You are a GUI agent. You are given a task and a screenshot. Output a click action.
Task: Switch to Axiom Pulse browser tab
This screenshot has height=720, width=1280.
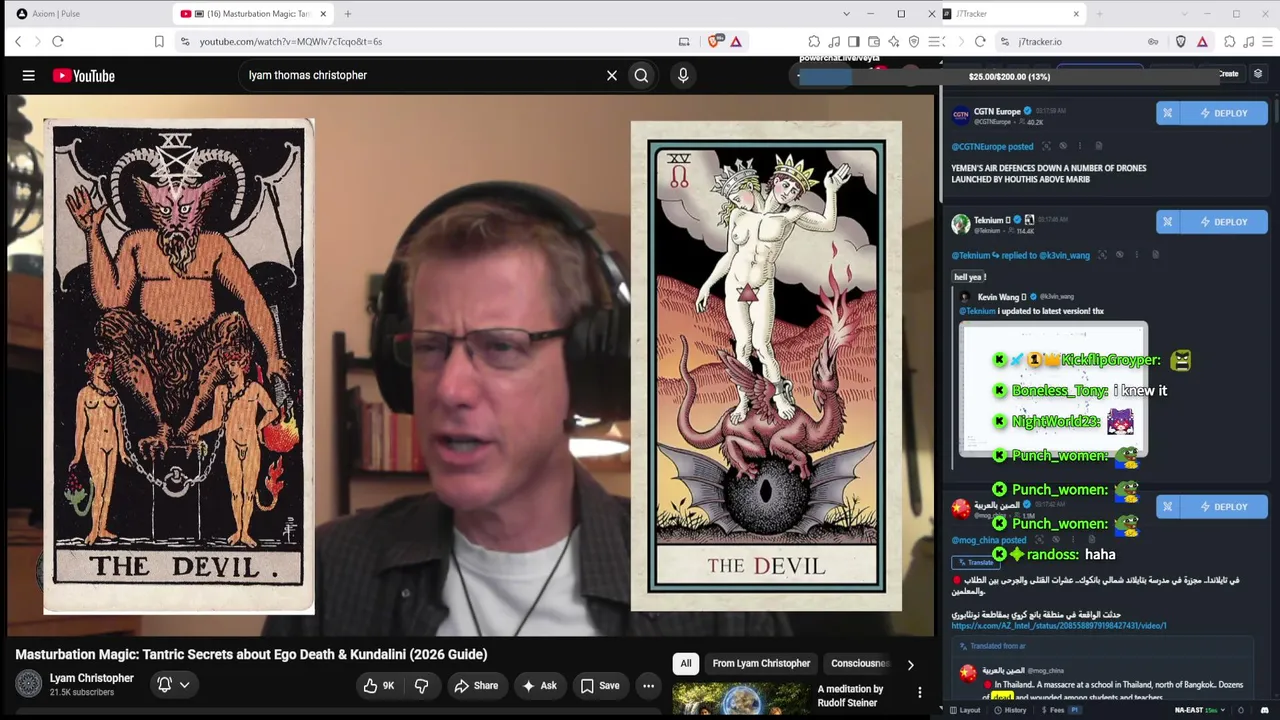coord(85,14)
